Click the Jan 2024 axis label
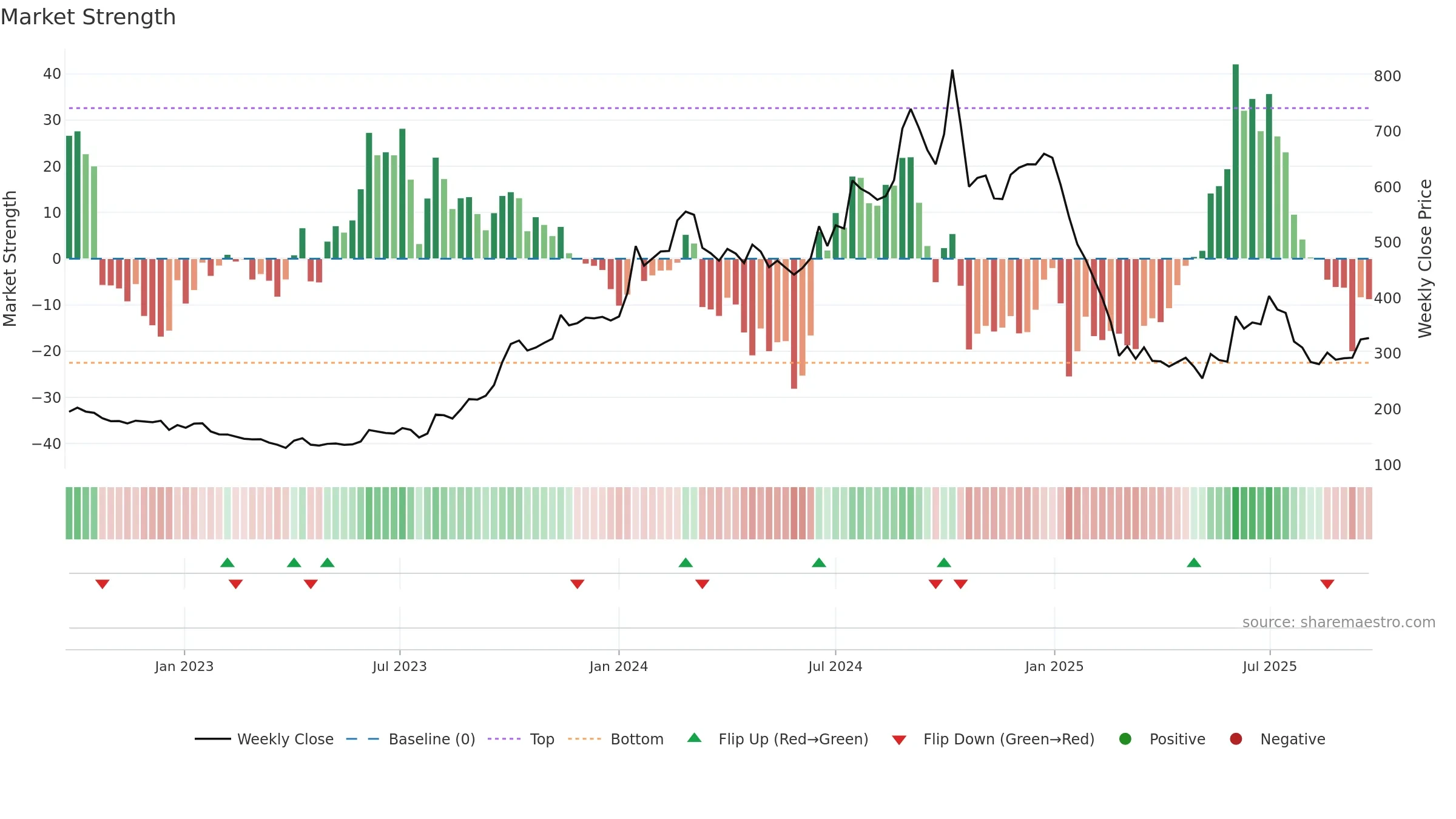Image resolution: width=1456 pixels, height=819 pixels. (x=619, y=666)
